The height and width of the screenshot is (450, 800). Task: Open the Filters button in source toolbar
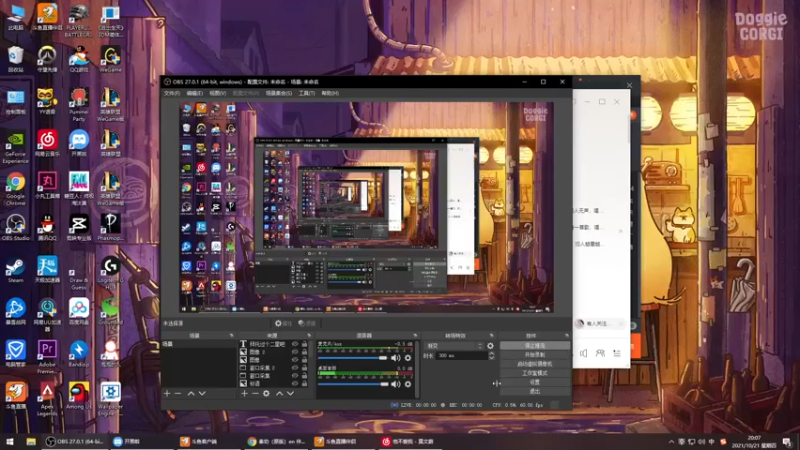click(307, 323)
